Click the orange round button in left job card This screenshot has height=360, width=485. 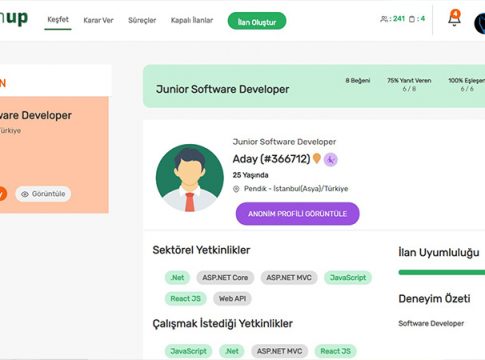point(2,194)
